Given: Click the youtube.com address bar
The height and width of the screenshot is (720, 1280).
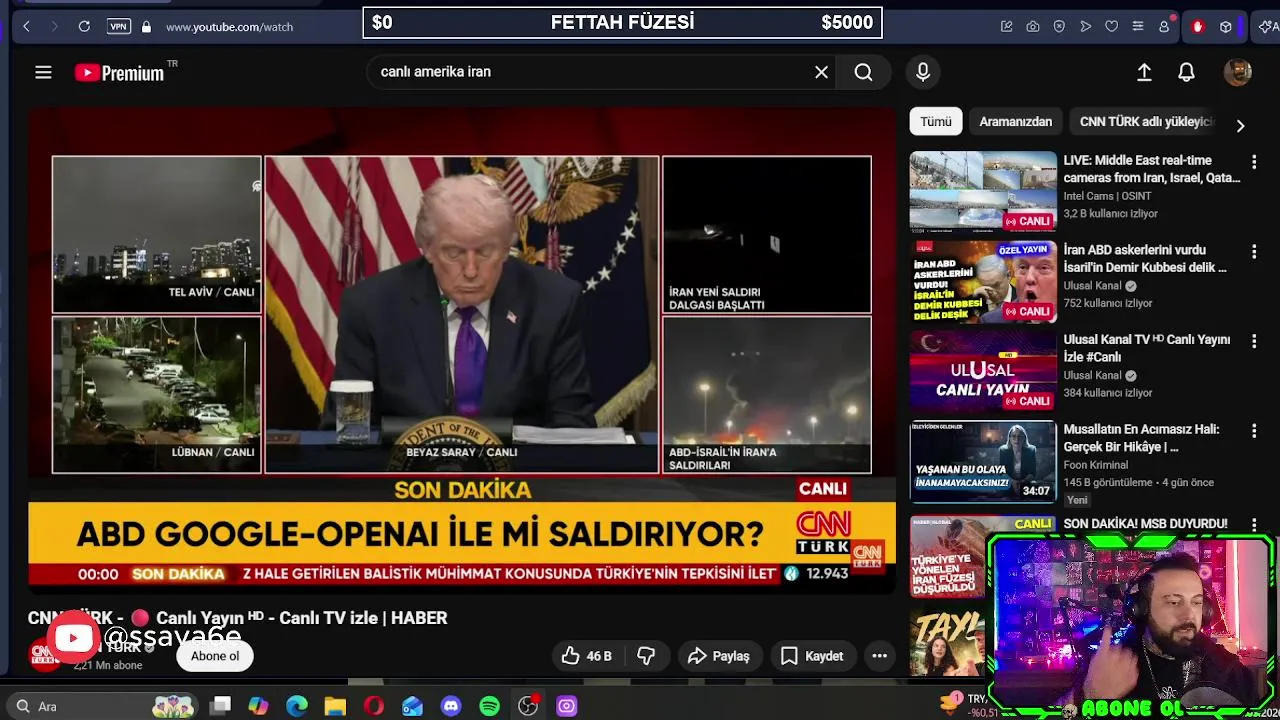Looking at the screenshot, I should 230,26.
